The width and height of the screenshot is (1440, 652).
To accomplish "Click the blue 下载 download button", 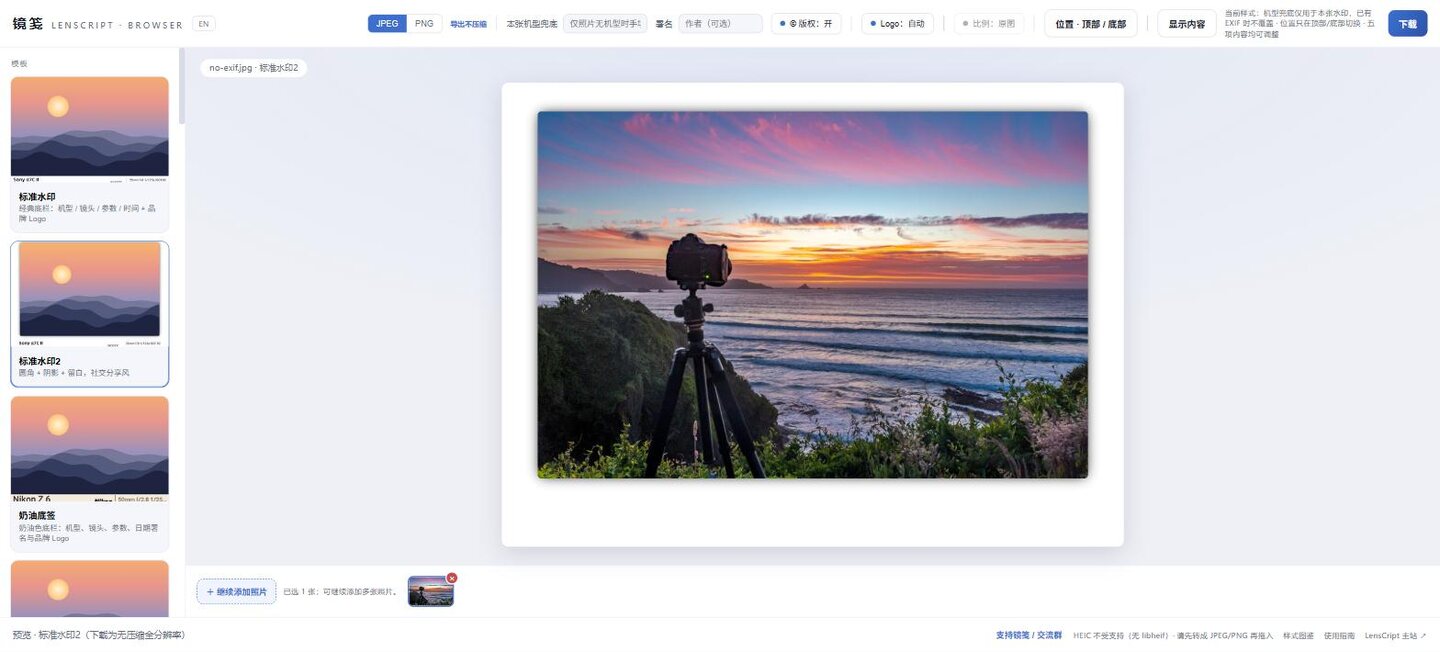I will (x=1407, y=23).
